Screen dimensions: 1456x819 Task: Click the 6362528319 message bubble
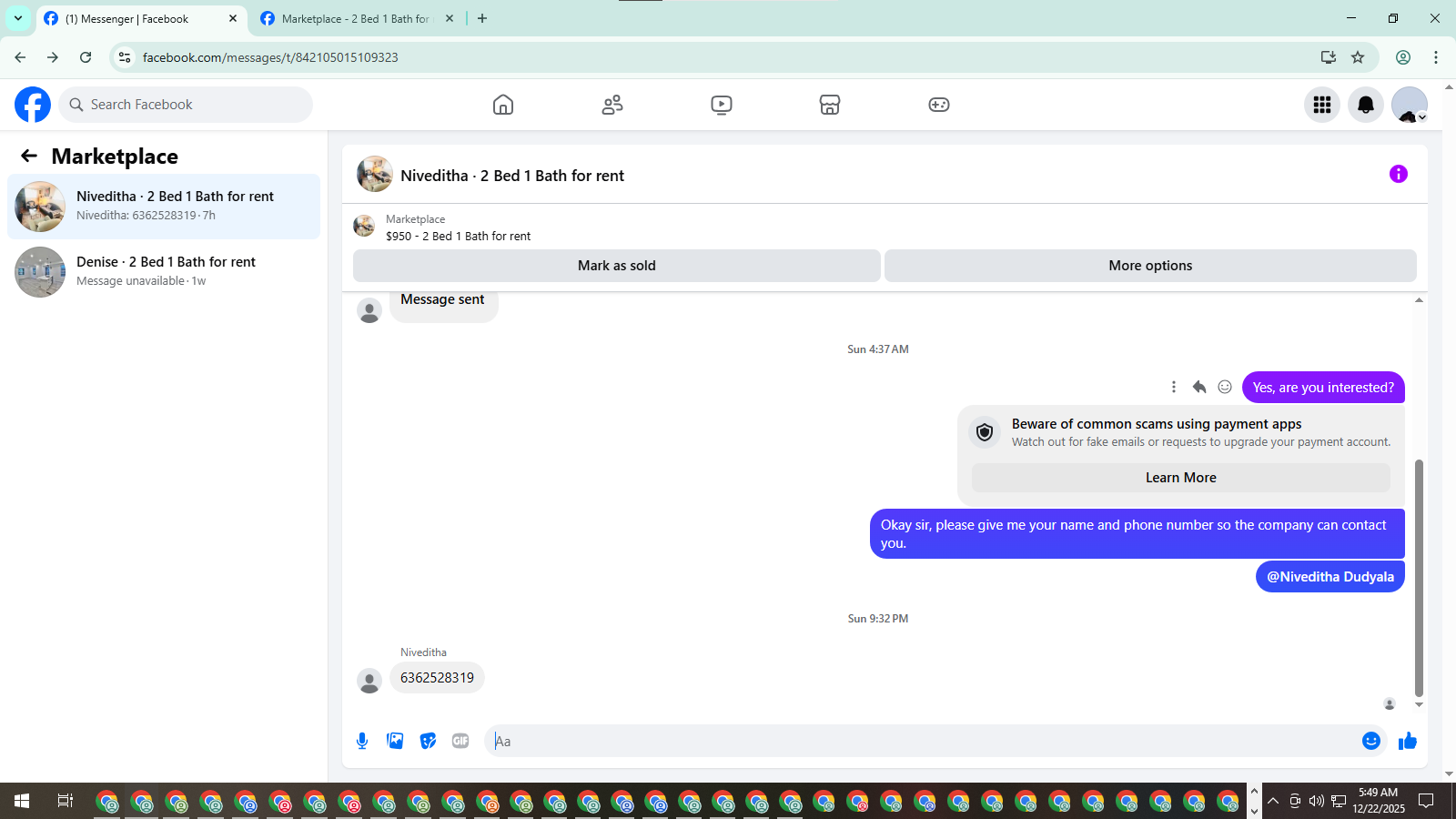[x=437, y=678]
